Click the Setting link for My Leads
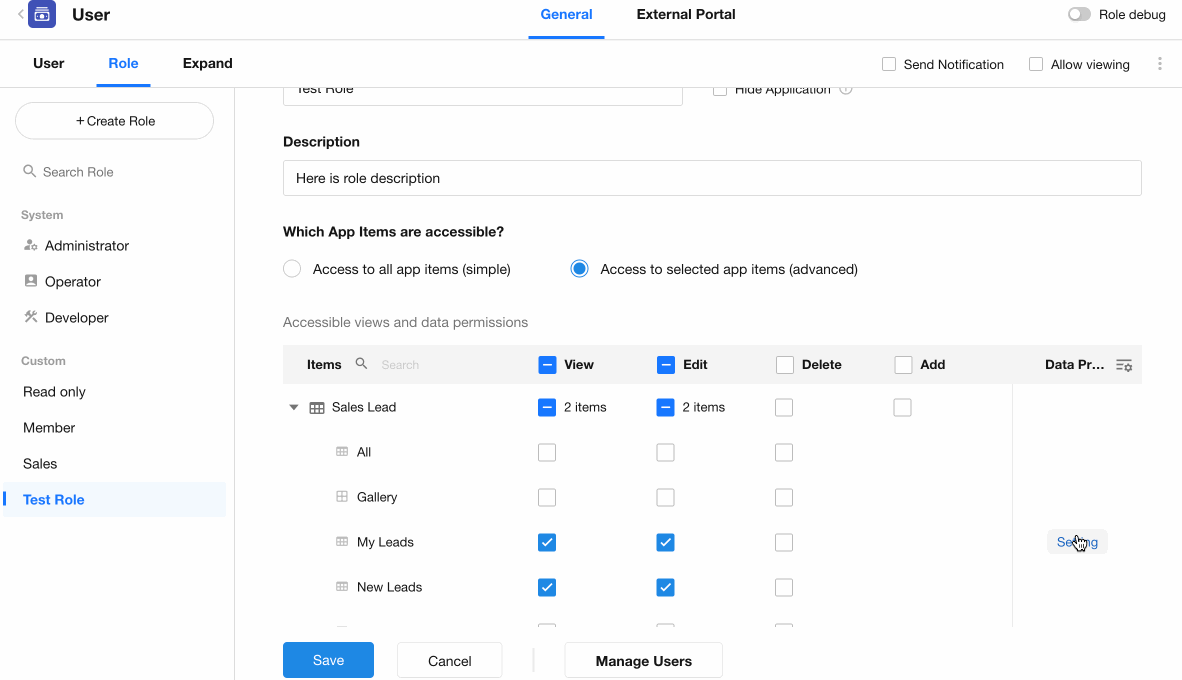1182x680 pixels. point(1077,542)
